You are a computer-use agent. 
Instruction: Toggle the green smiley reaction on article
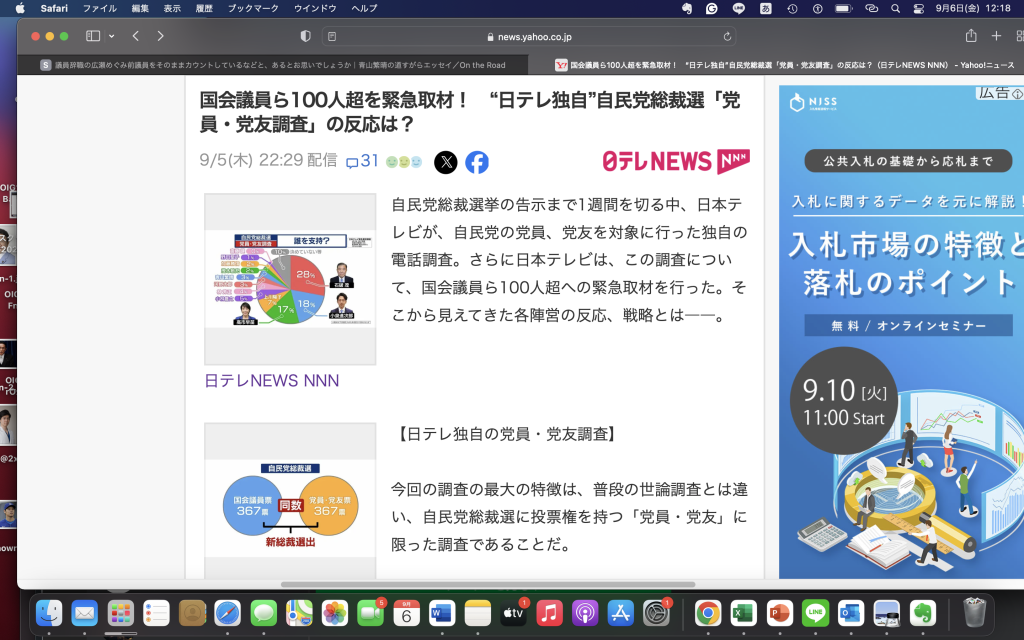[390, 162]
